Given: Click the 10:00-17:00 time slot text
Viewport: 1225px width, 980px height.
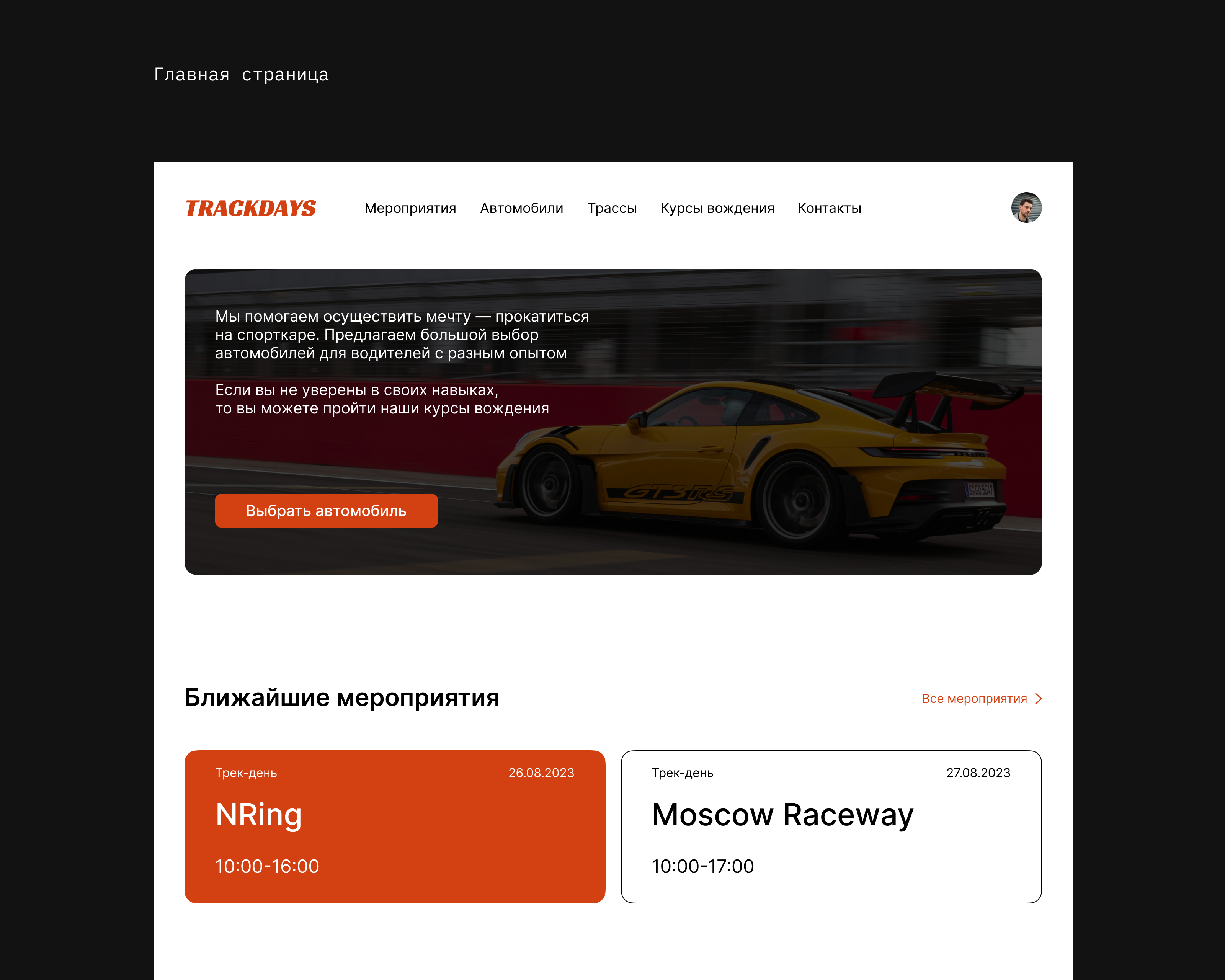Looking at the screenshot, I should [x=703, y=866].
